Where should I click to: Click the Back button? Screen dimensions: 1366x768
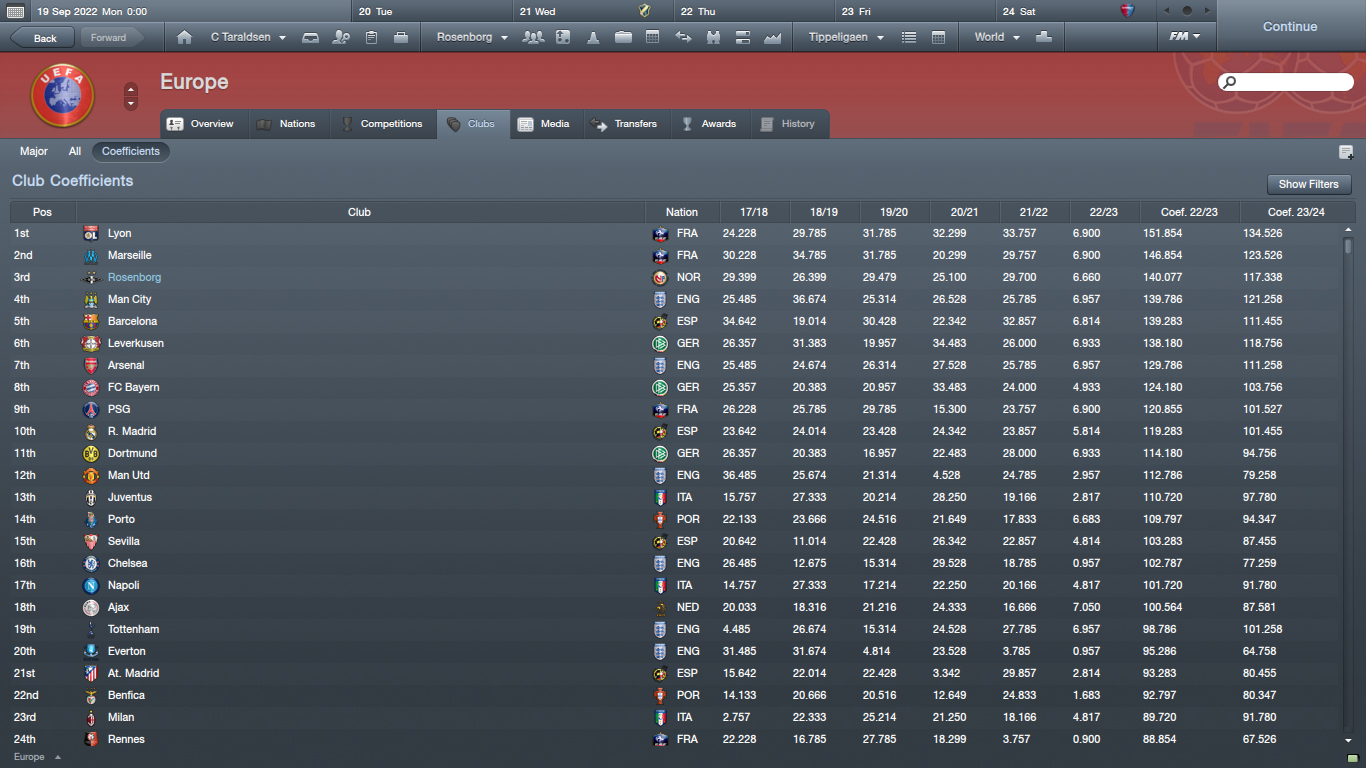pos(43,38)
